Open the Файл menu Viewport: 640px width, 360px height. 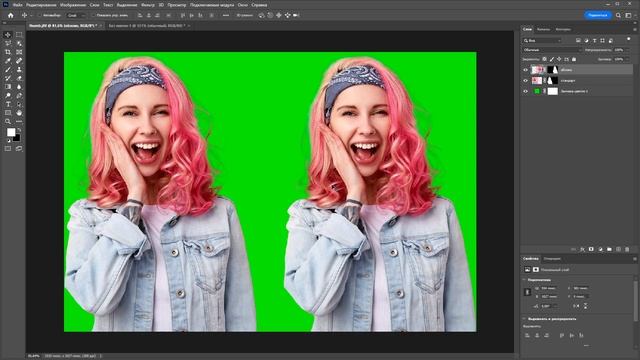click(x=17, y=5)
